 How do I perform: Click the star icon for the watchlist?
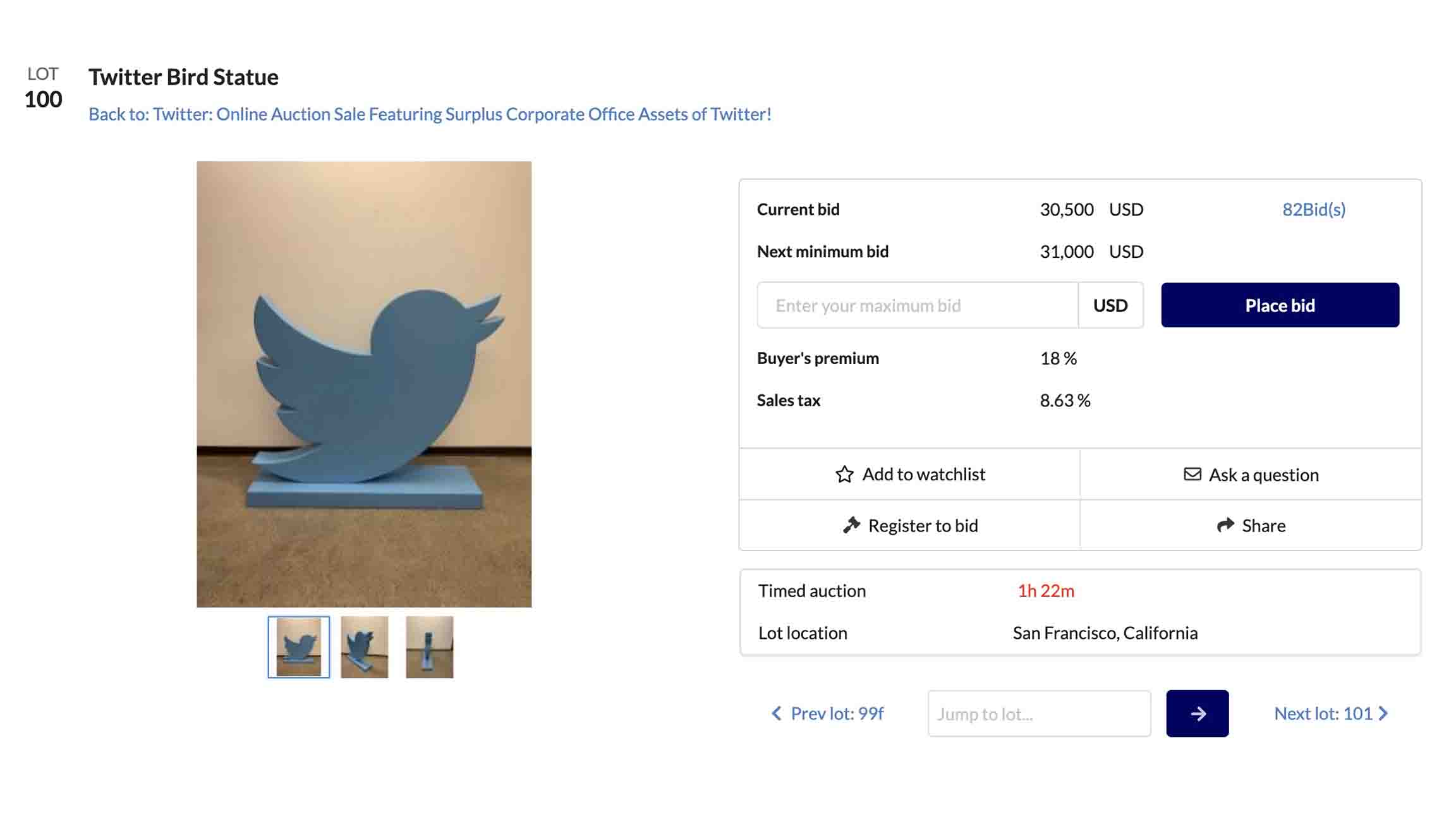[844, 474]
